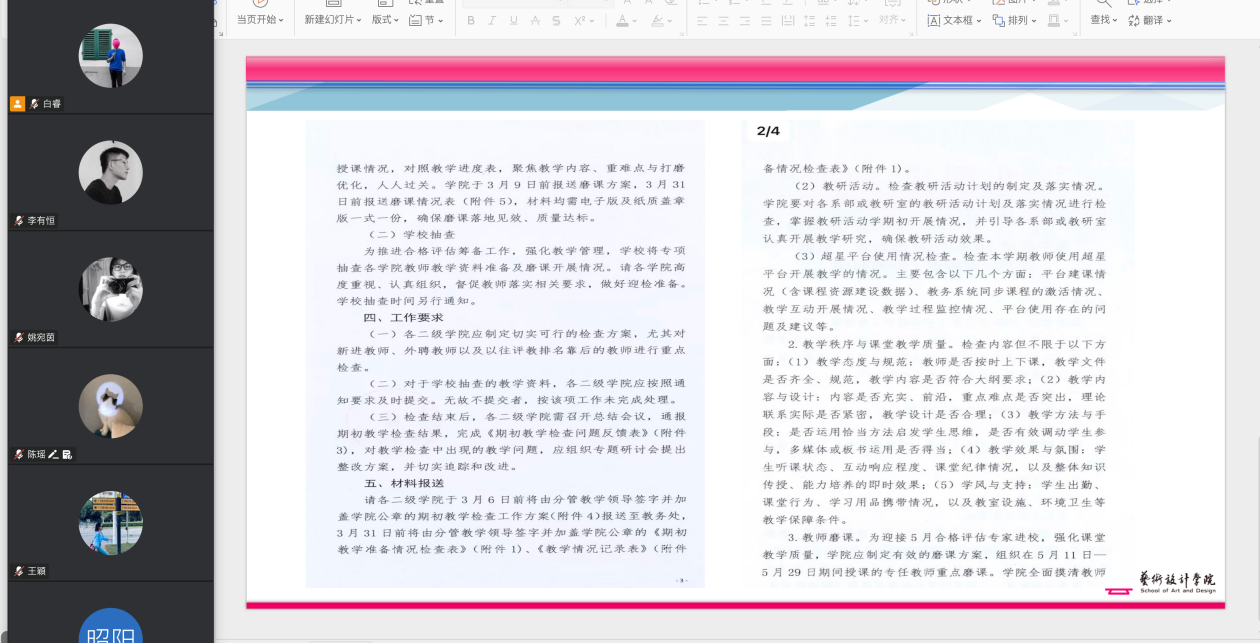Click the 查找 find button
Viewport: 1260px width, 643px height.
coord(1103,20)
